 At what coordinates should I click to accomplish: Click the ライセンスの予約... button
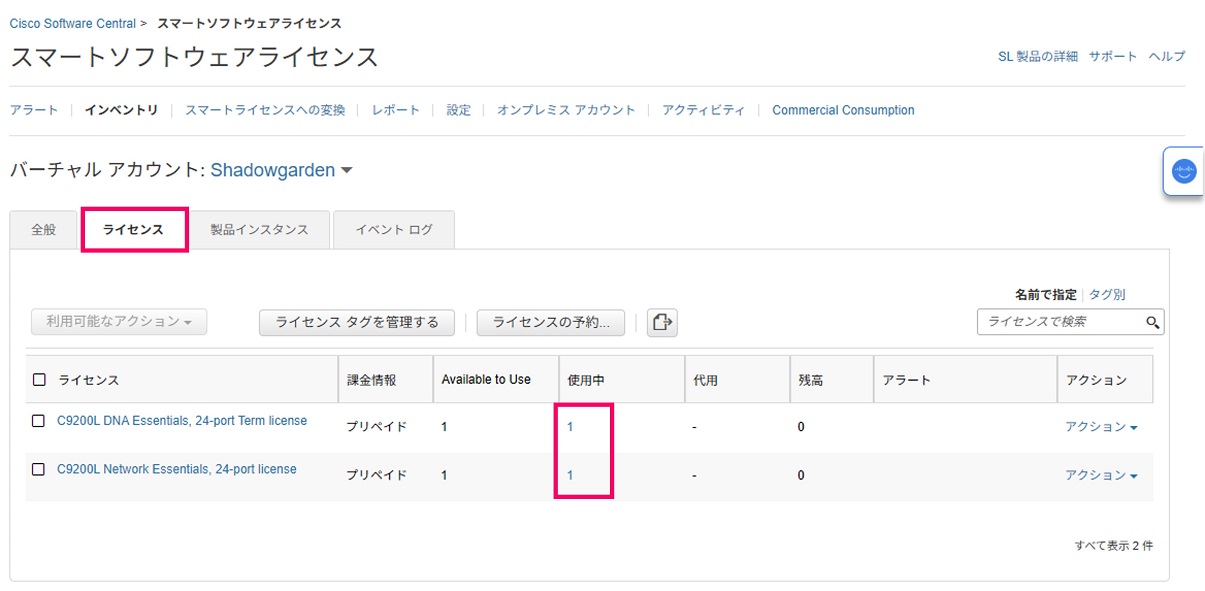pyautogui.click(x=551, y=322)
